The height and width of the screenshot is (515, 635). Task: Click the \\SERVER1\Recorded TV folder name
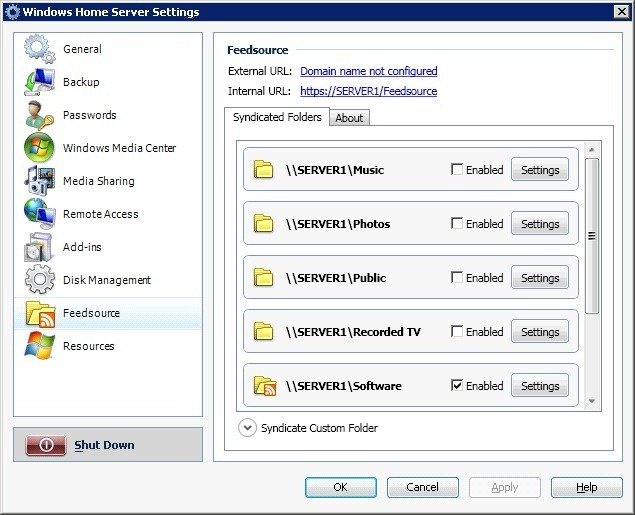353,332
